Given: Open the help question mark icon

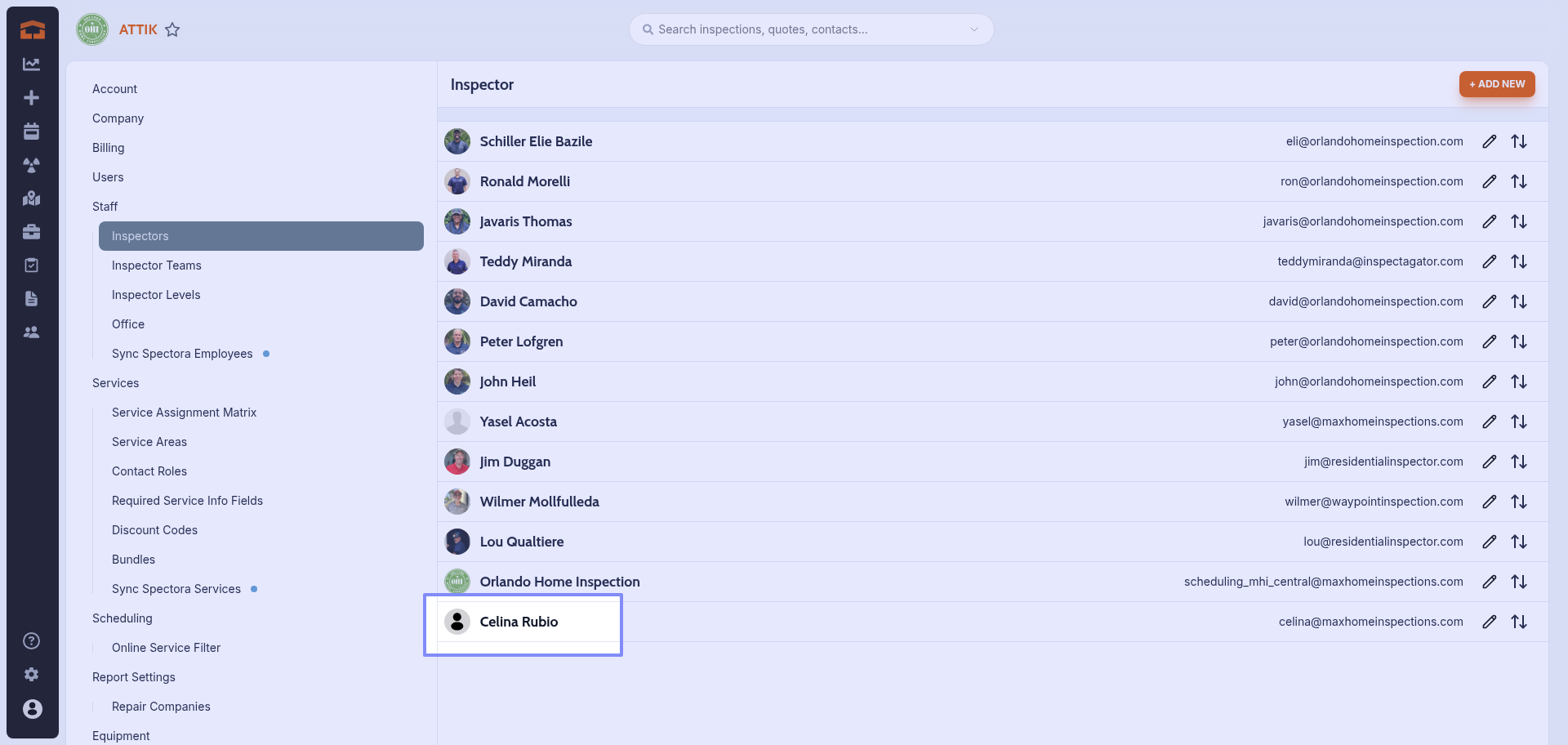Looking at the screenshot, I should coord(32,641).
